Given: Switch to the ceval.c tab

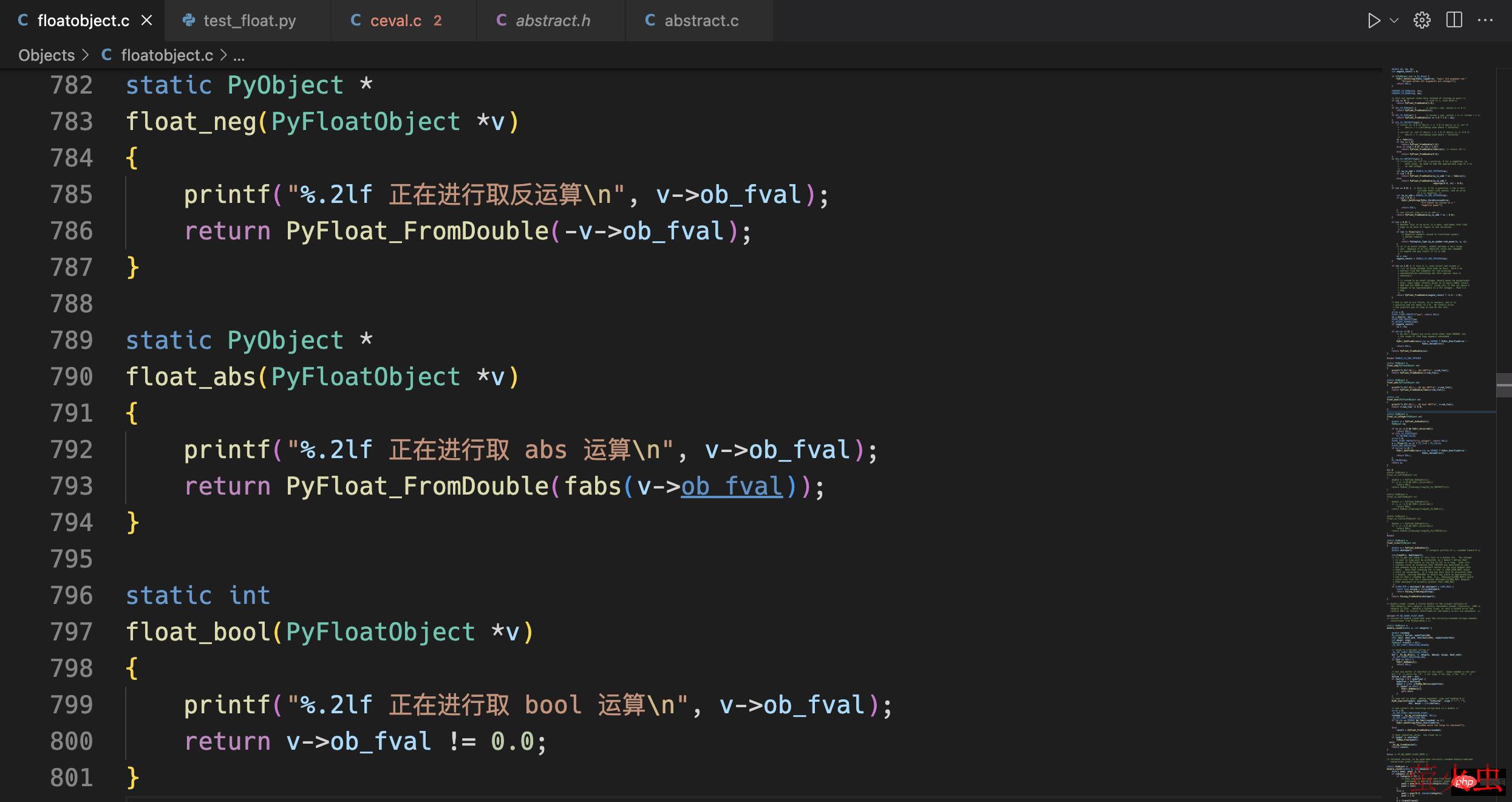Looking at the screenshot, I should coord(396,20).
